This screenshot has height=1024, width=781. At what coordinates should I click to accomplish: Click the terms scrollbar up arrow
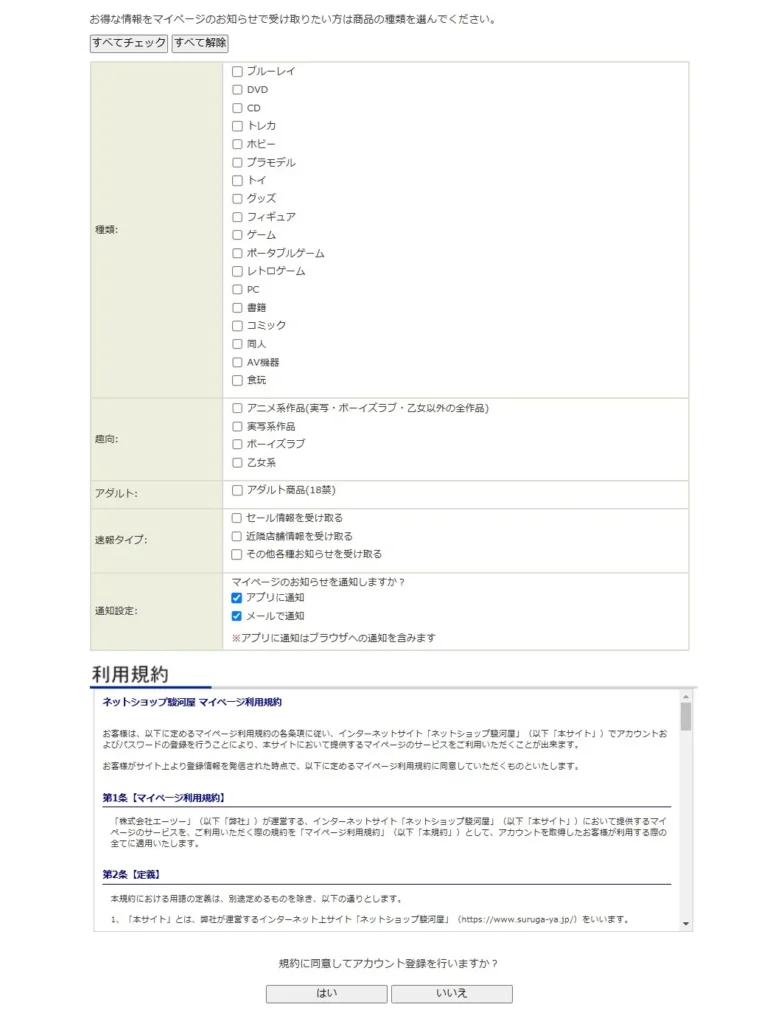tap(686, 697)
